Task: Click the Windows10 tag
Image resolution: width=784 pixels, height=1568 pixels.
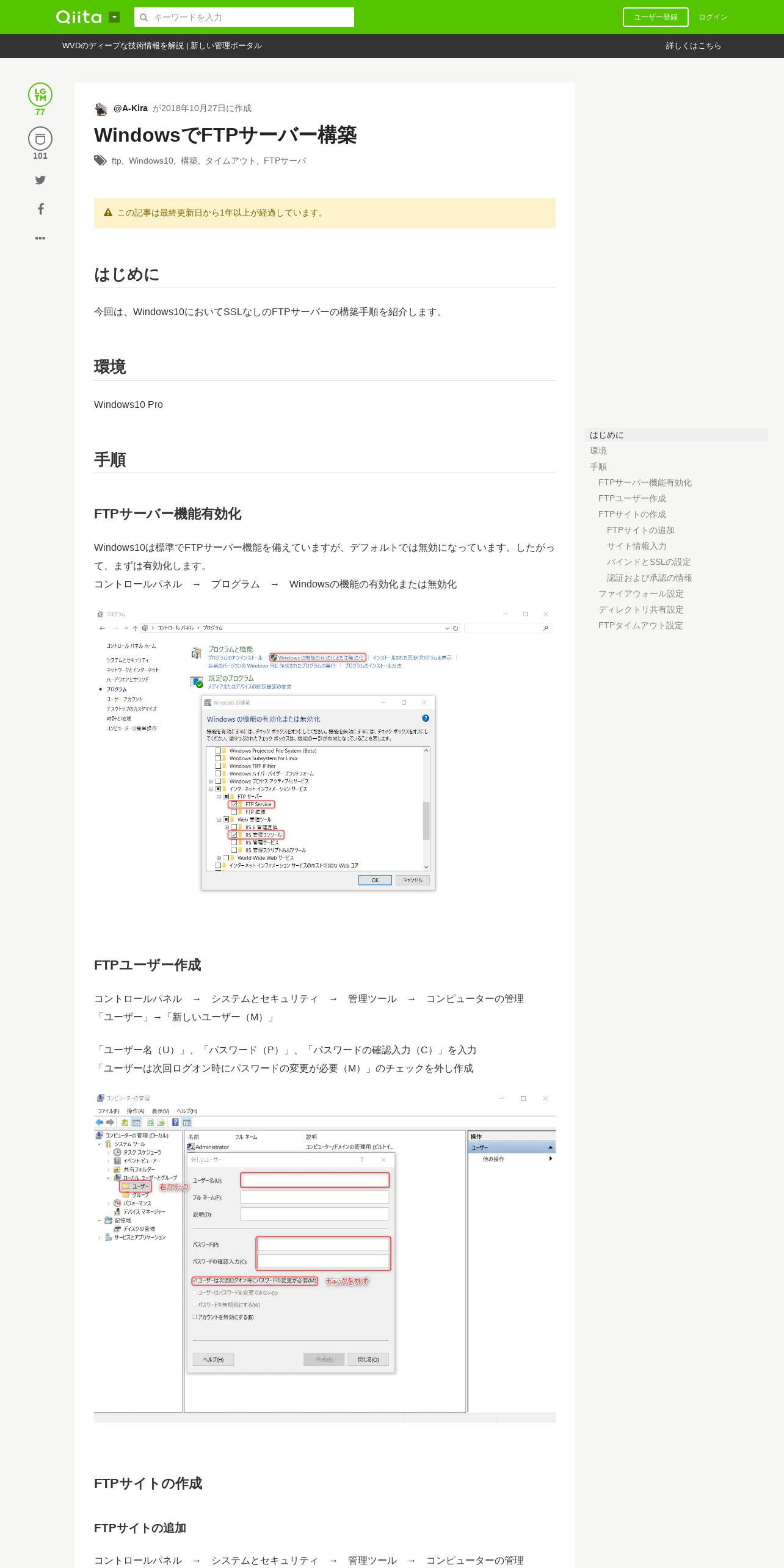Action: (x=151, y=161)
